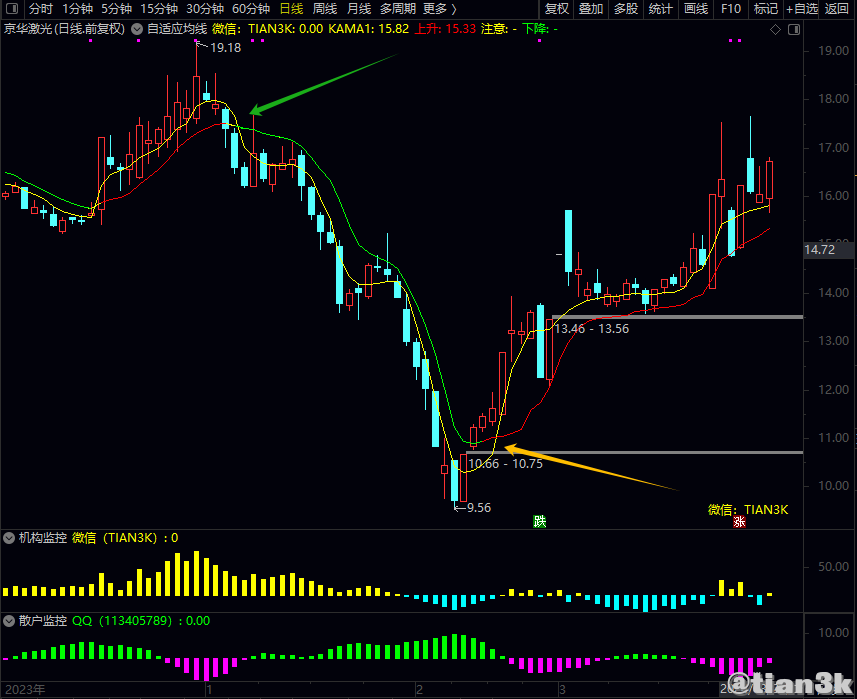Activate the 画线 drawing tools
This screenshot has height=699, width=857.
click(x=696, y=9)
